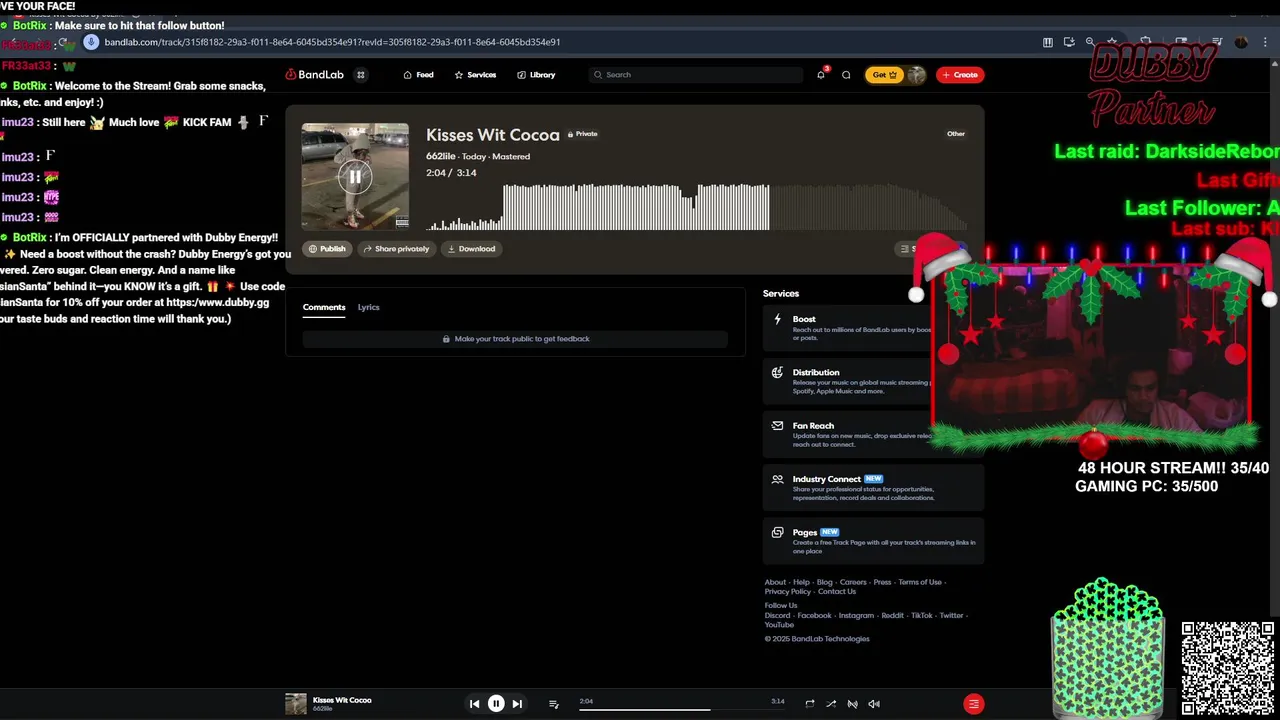Click the Other genre tag
The width and height of the screenshot is (1280, 720).
tap(956, 134)
